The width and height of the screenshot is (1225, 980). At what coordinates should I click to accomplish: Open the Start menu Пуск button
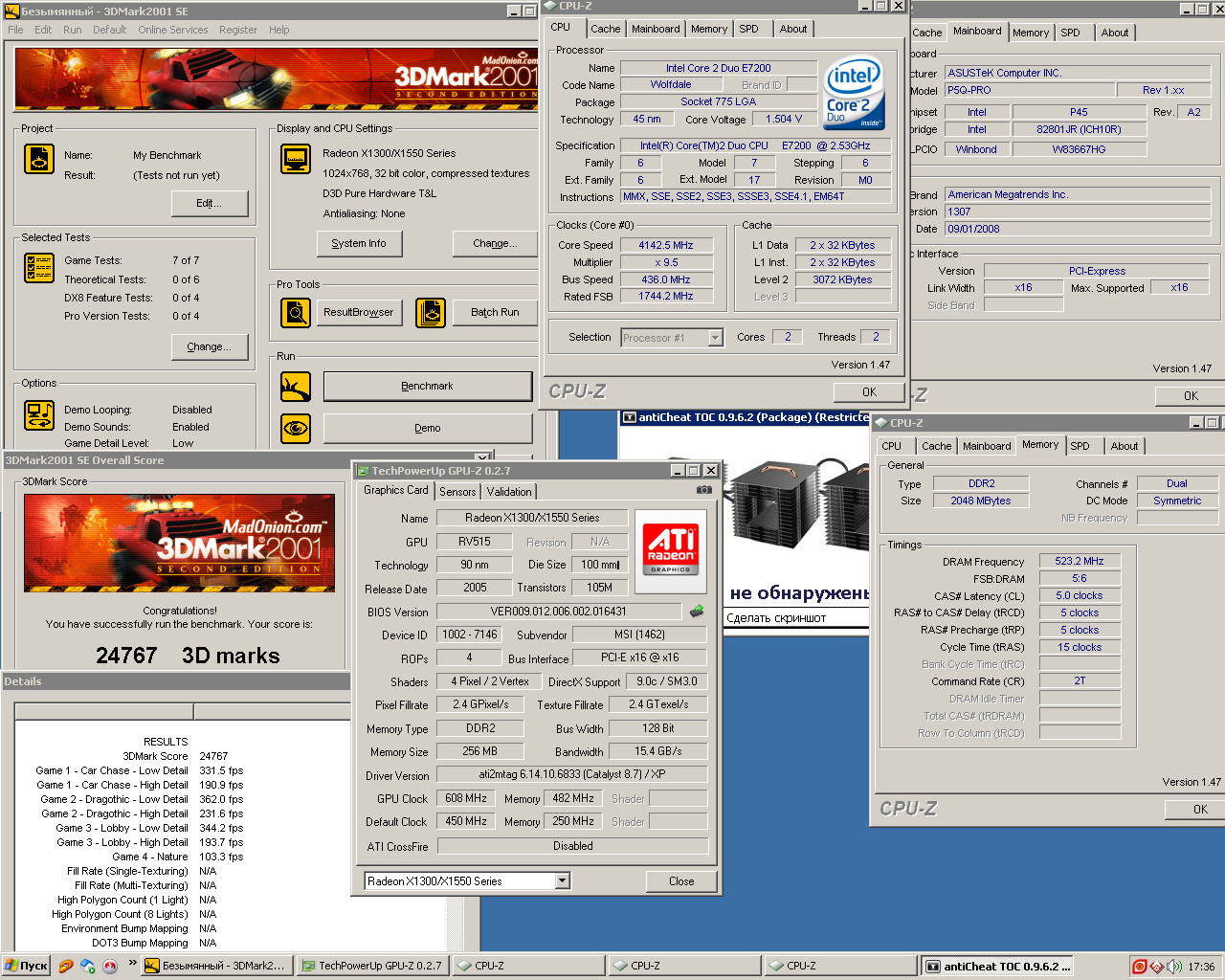point(26,967)
